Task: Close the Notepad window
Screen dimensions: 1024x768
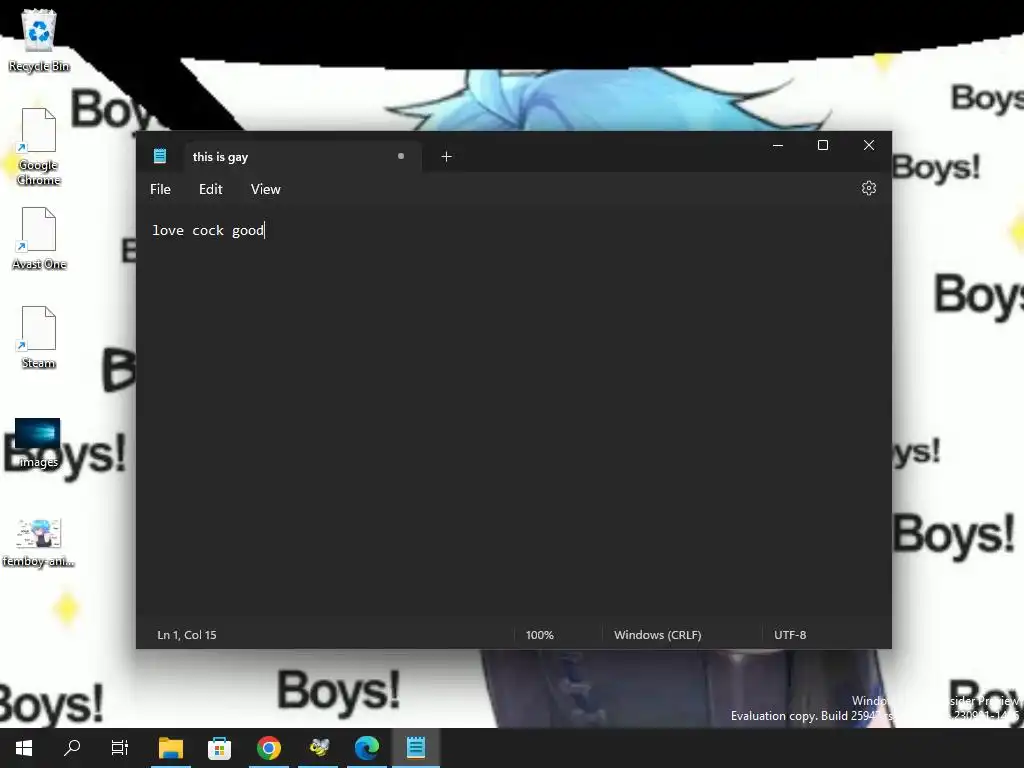Action: [x=869, y=146]
